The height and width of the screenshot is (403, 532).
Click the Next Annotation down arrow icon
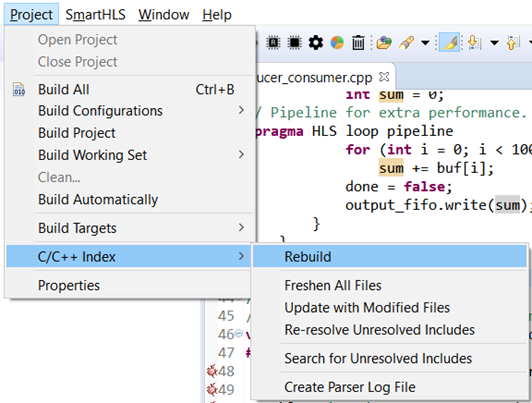click(x=474, y=43)
